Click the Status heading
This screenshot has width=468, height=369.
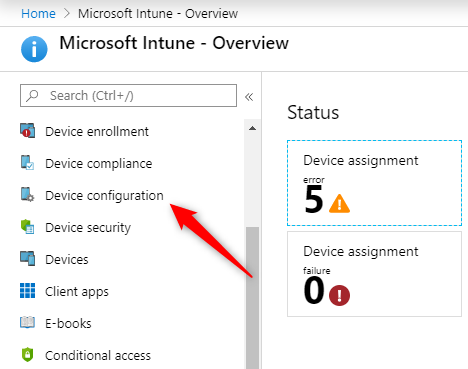pos(313,112)
